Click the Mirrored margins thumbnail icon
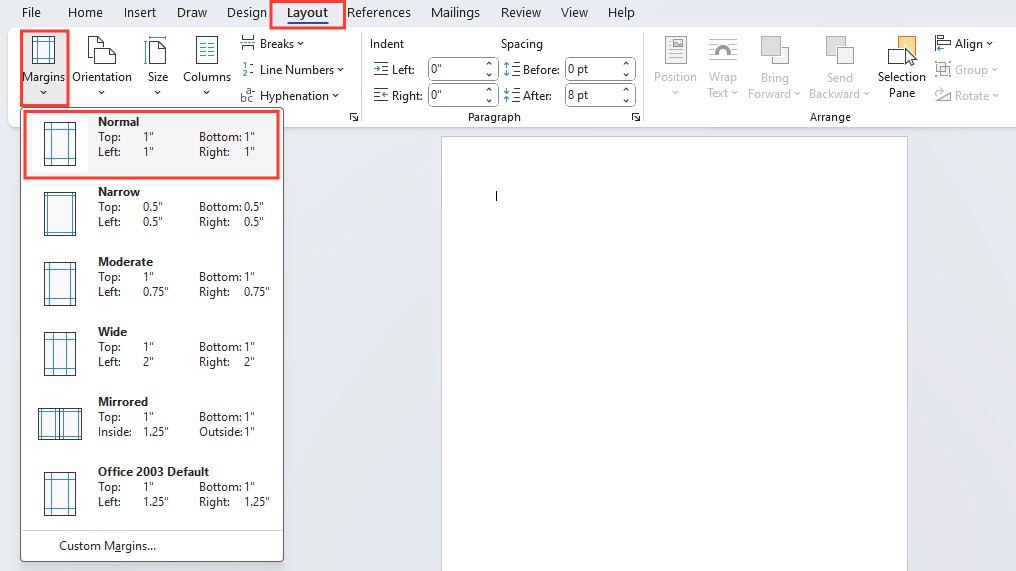 60,424
